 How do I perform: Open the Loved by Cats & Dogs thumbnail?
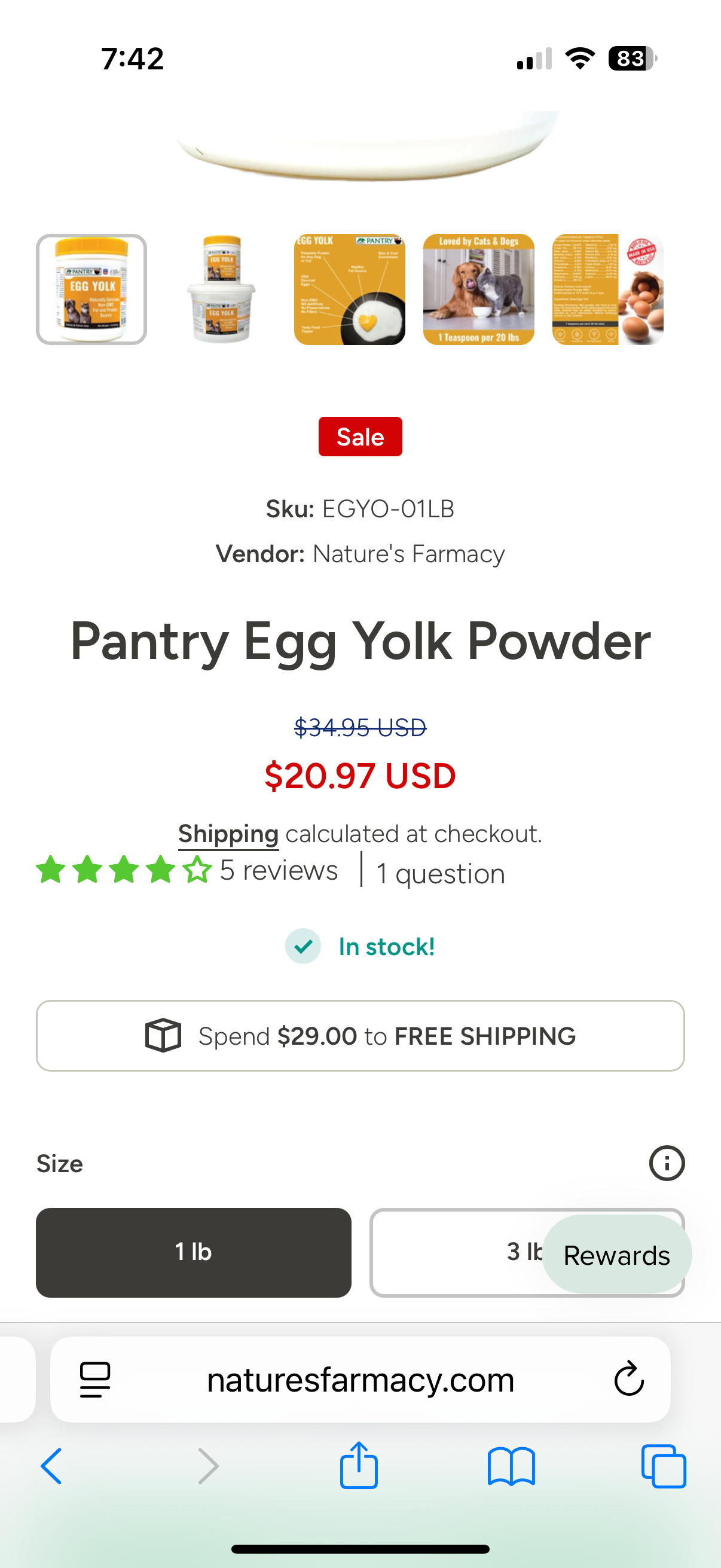pyautogui.click(x=479, y=289)
